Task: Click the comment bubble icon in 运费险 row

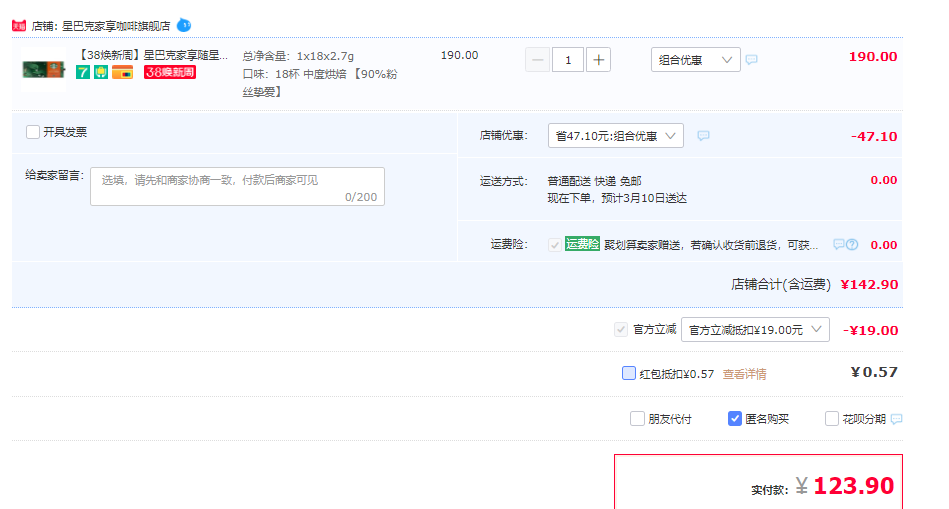Action: click(x=839, y=245)
